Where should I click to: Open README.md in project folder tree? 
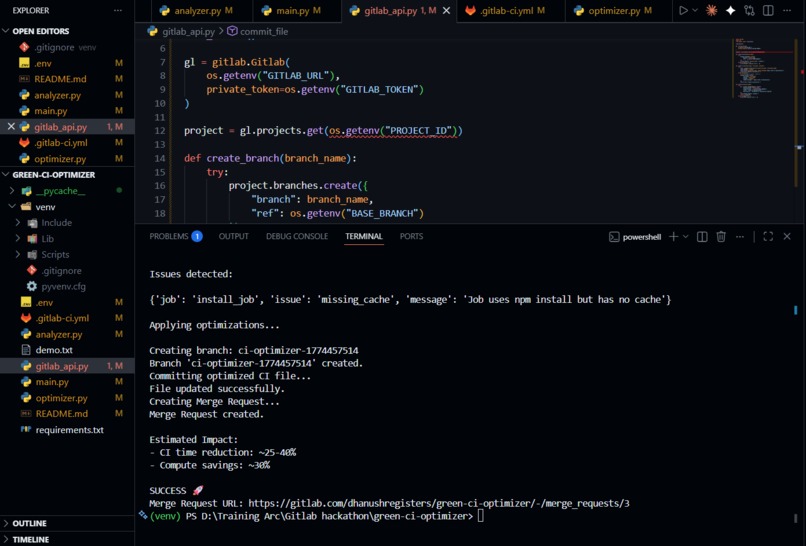(x=62, y=414)
